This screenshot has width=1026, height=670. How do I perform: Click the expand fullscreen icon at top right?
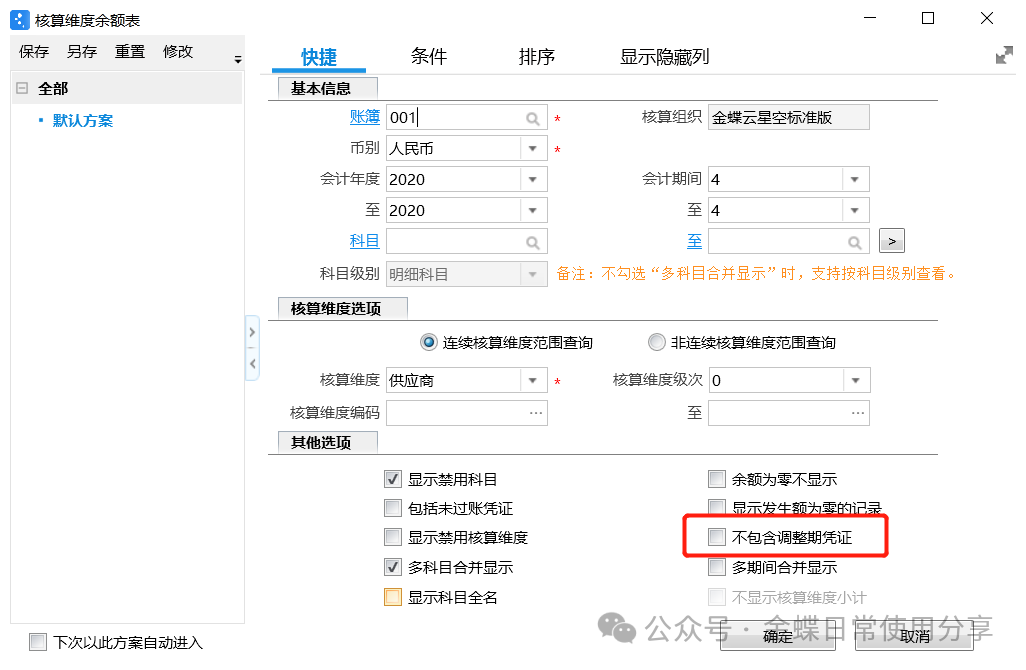pyautogui.click(x=1004, y=56)
